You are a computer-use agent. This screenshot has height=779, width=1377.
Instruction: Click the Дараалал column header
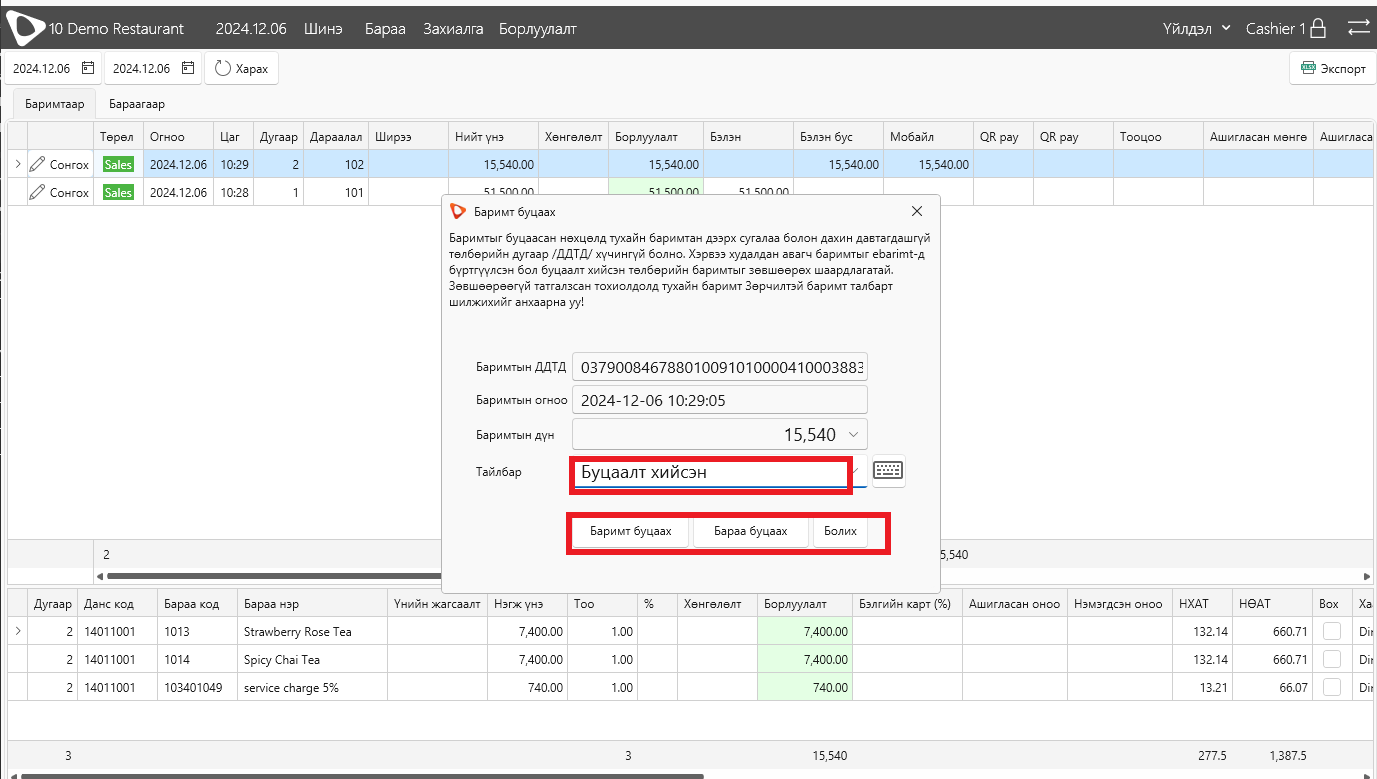pos(336,136)
